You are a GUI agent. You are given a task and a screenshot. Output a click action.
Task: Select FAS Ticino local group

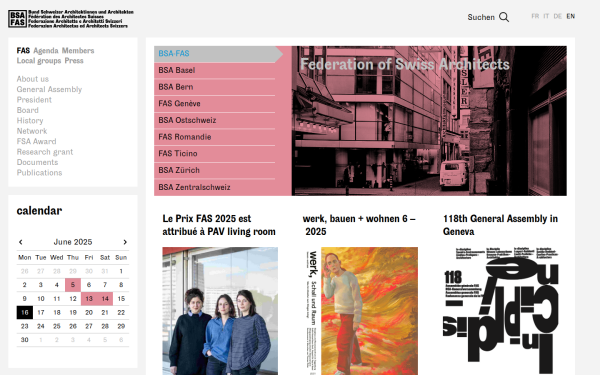tap(214, 153)
